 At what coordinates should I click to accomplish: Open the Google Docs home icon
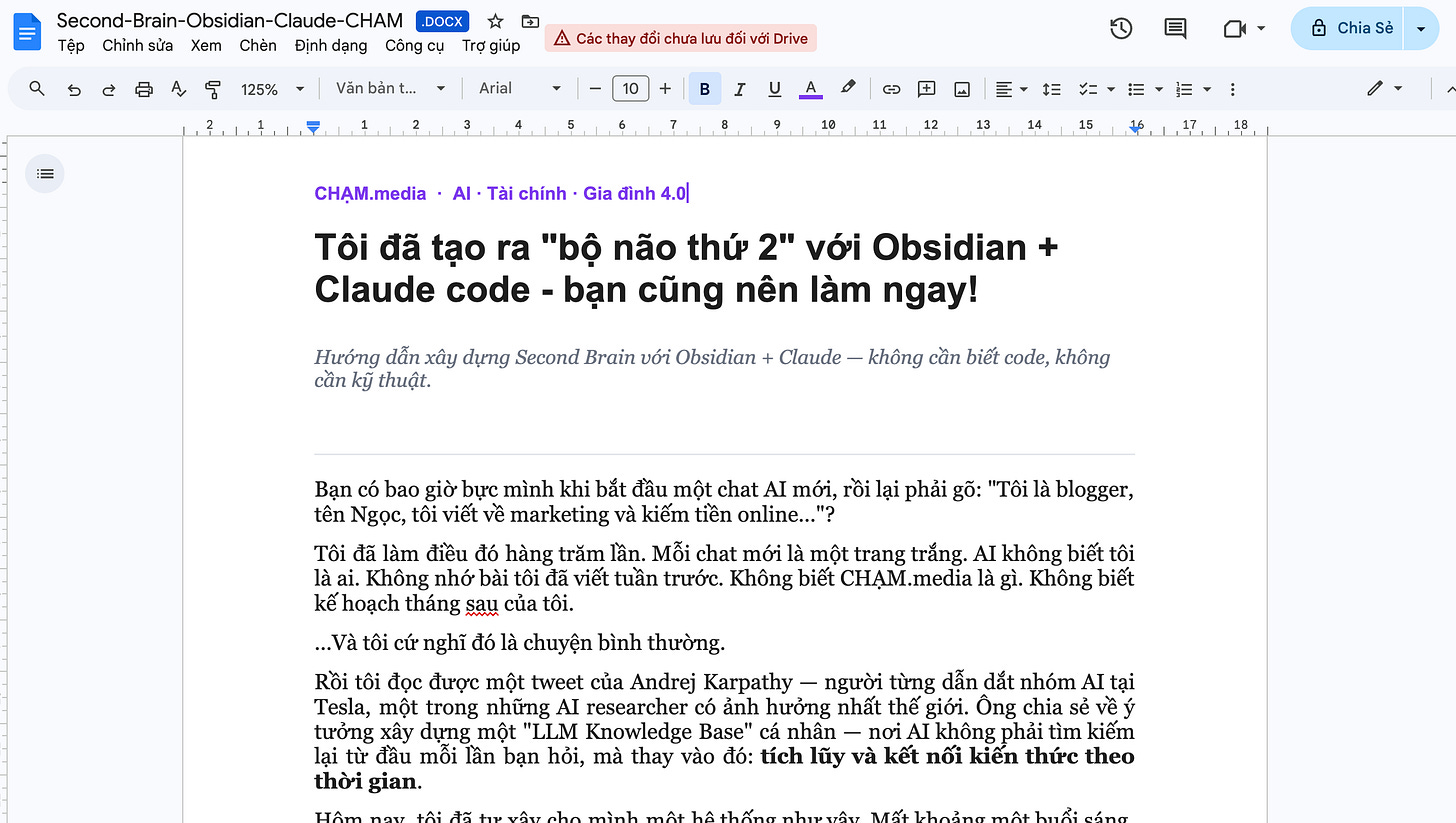click(26, 31)
